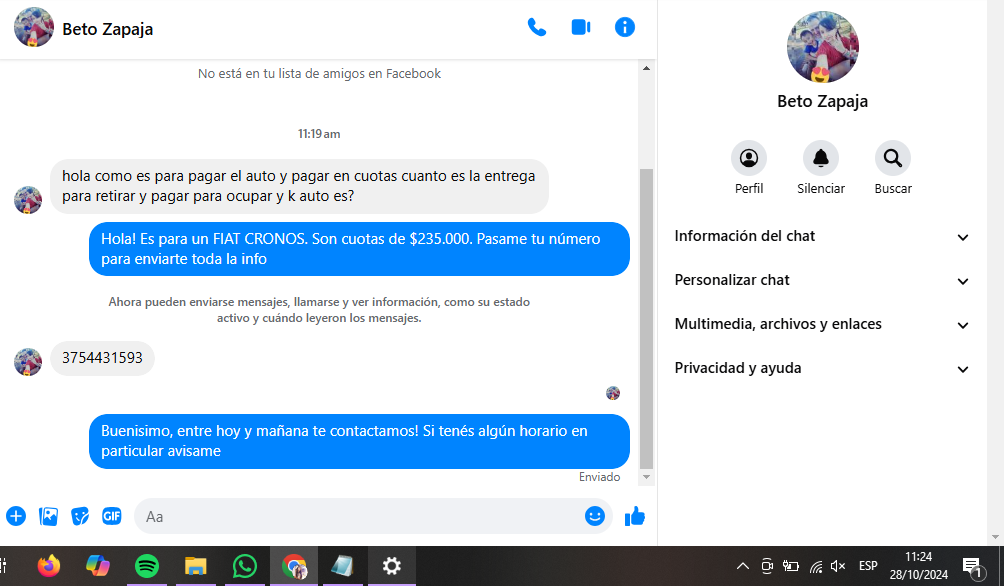Open WhatsApp from the taskbar

coord(245,566)
